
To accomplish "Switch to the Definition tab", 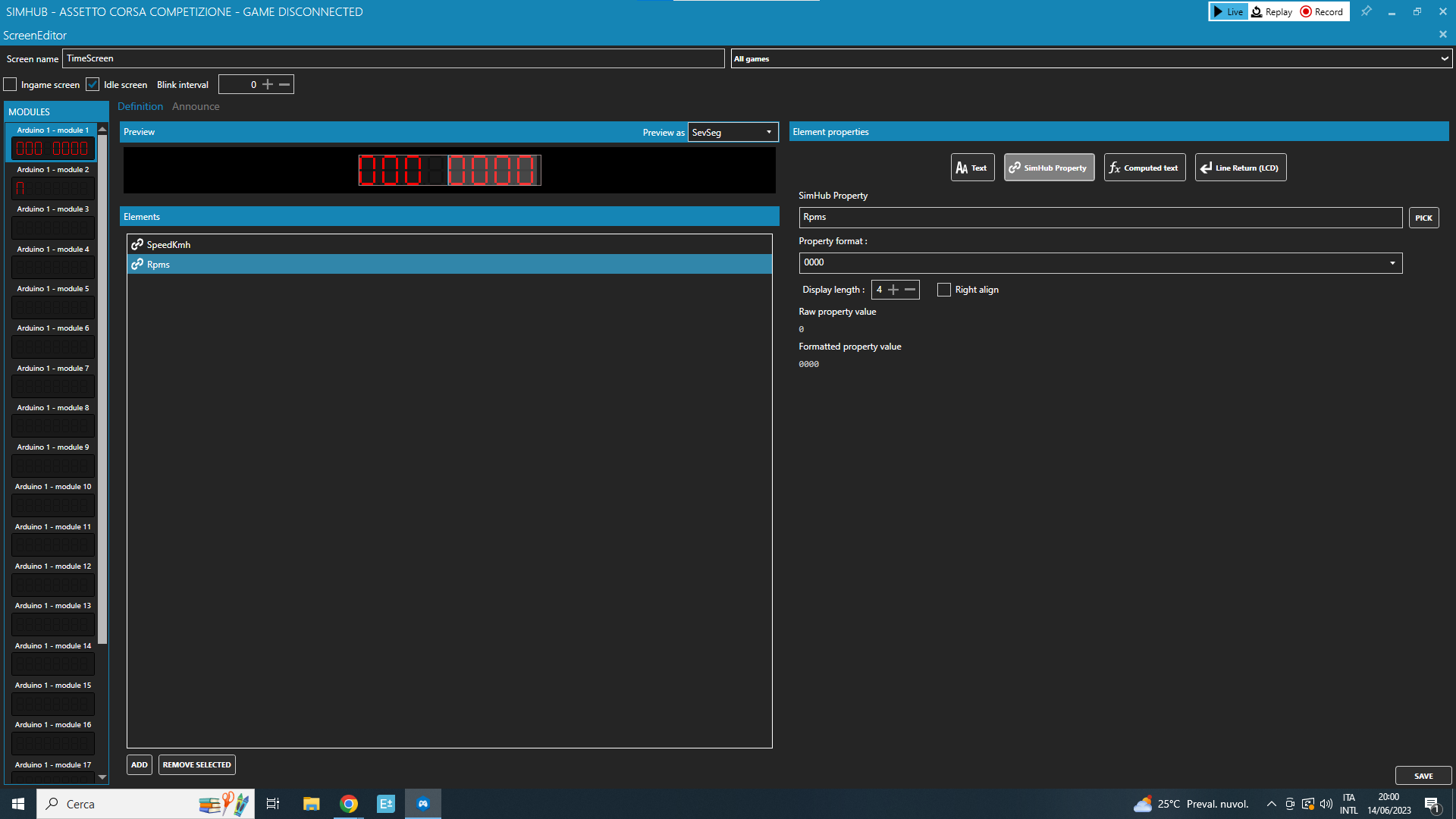I will (140, 106).
